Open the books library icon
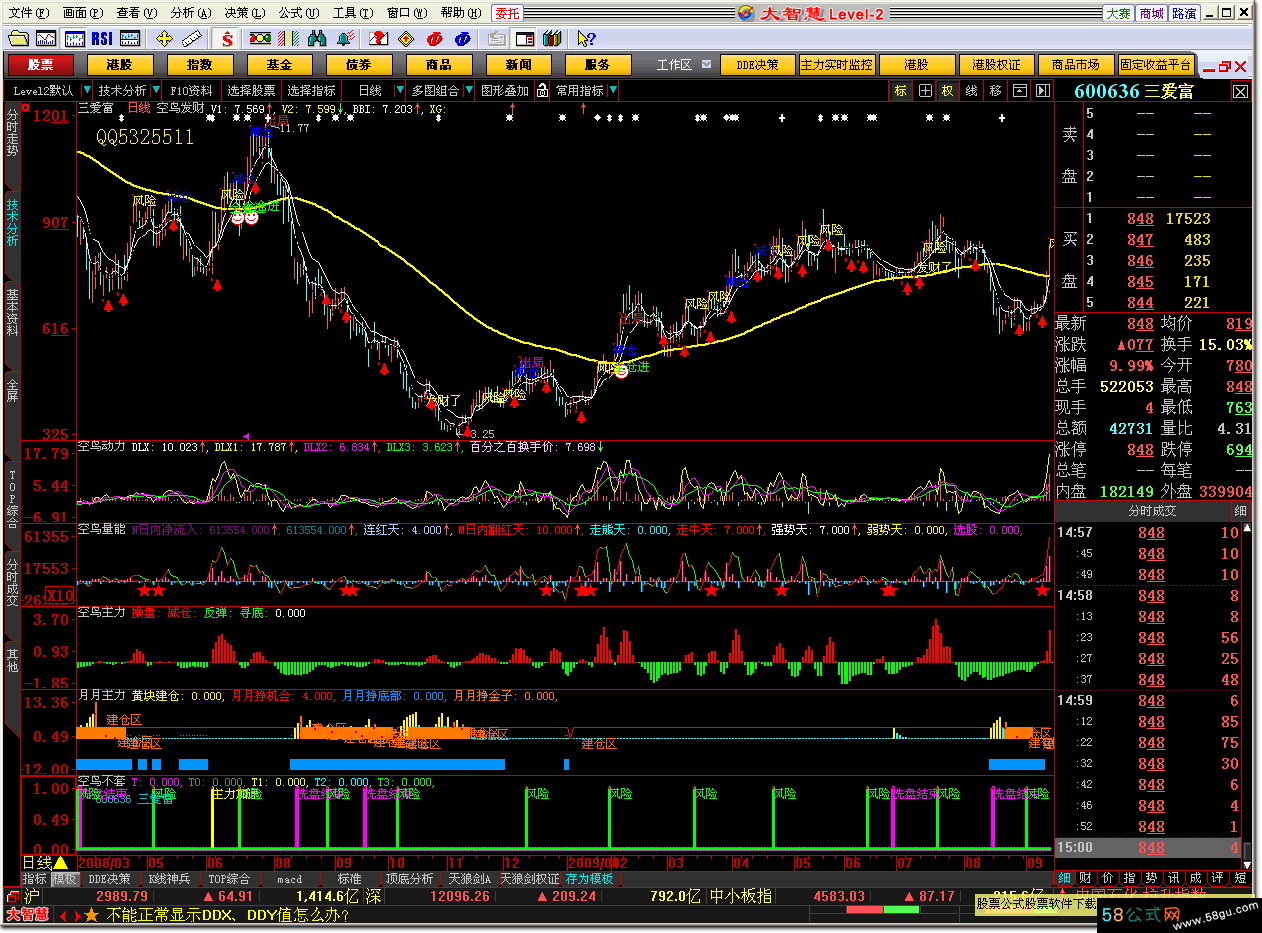Viewport: 1262px width, 933px height. pos(552,39)
